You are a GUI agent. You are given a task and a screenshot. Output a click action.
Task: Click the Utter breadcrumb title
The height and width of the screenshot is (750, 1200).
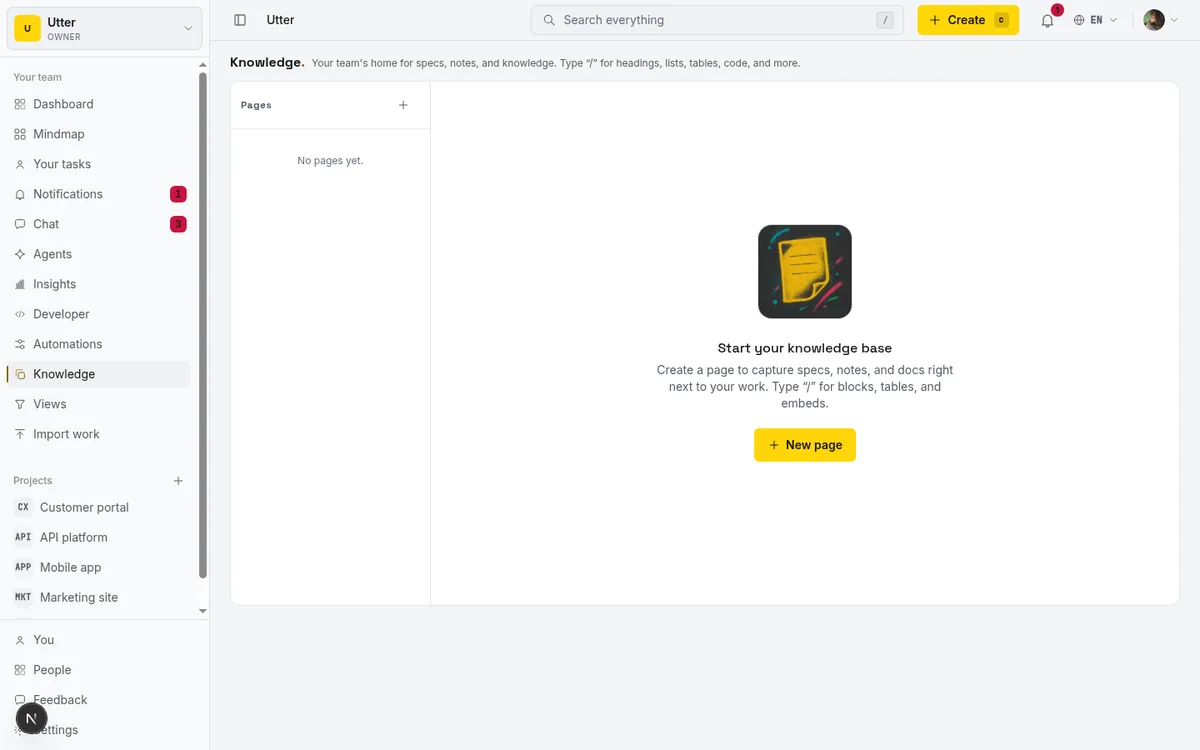280,20
